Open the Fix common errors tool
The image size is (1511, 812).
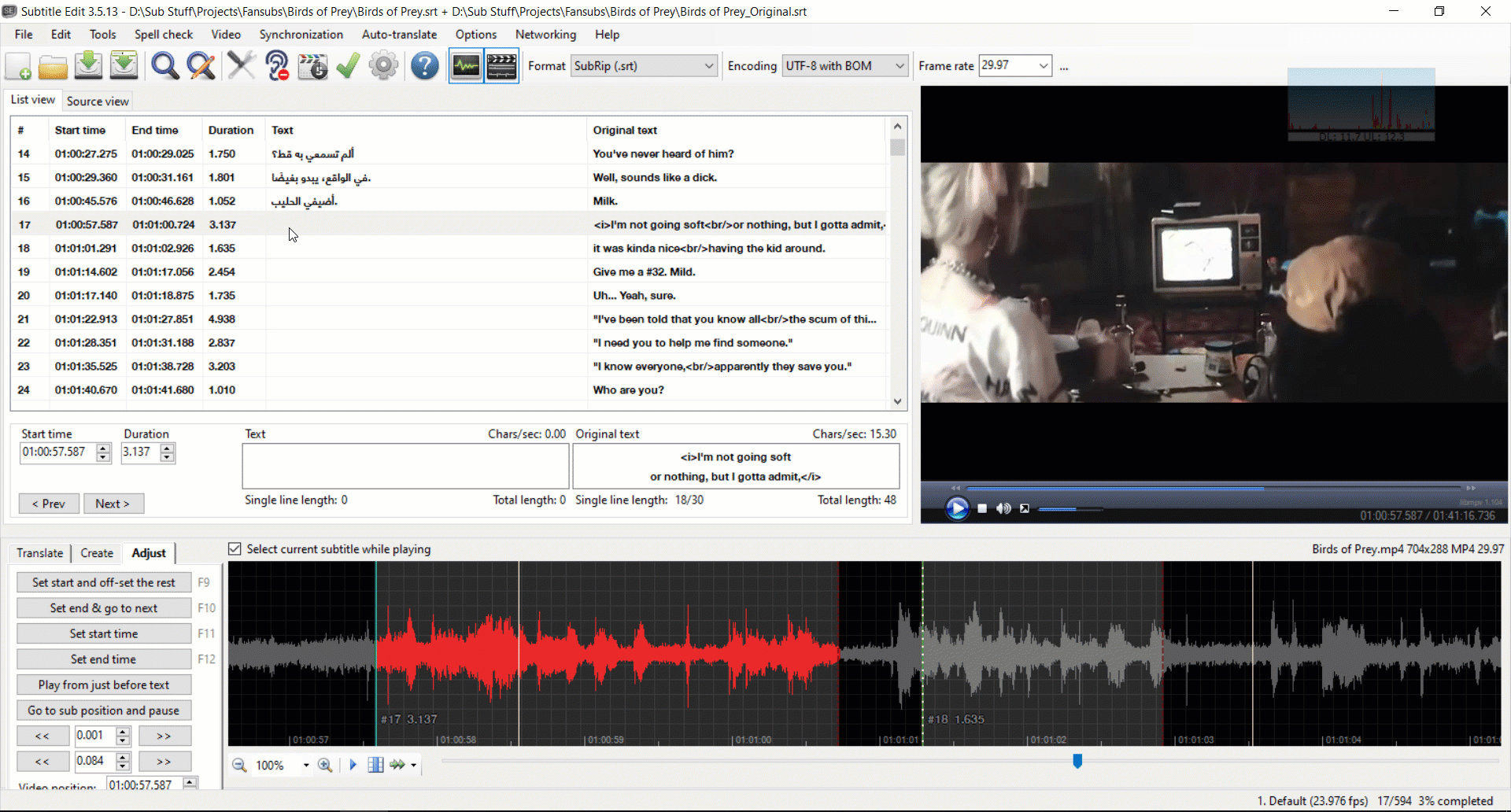click(x=241, y=66)
